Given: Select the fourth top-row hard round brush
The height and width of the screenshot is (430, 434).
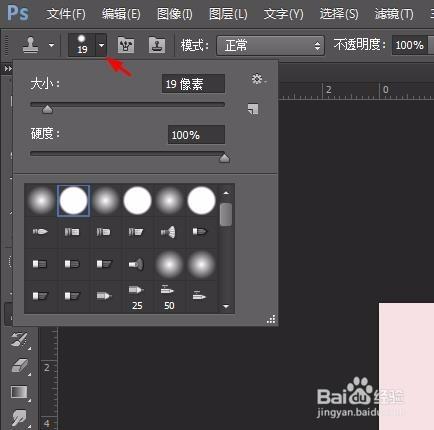Looking at the screenshot, I should (x=137, y=201).
